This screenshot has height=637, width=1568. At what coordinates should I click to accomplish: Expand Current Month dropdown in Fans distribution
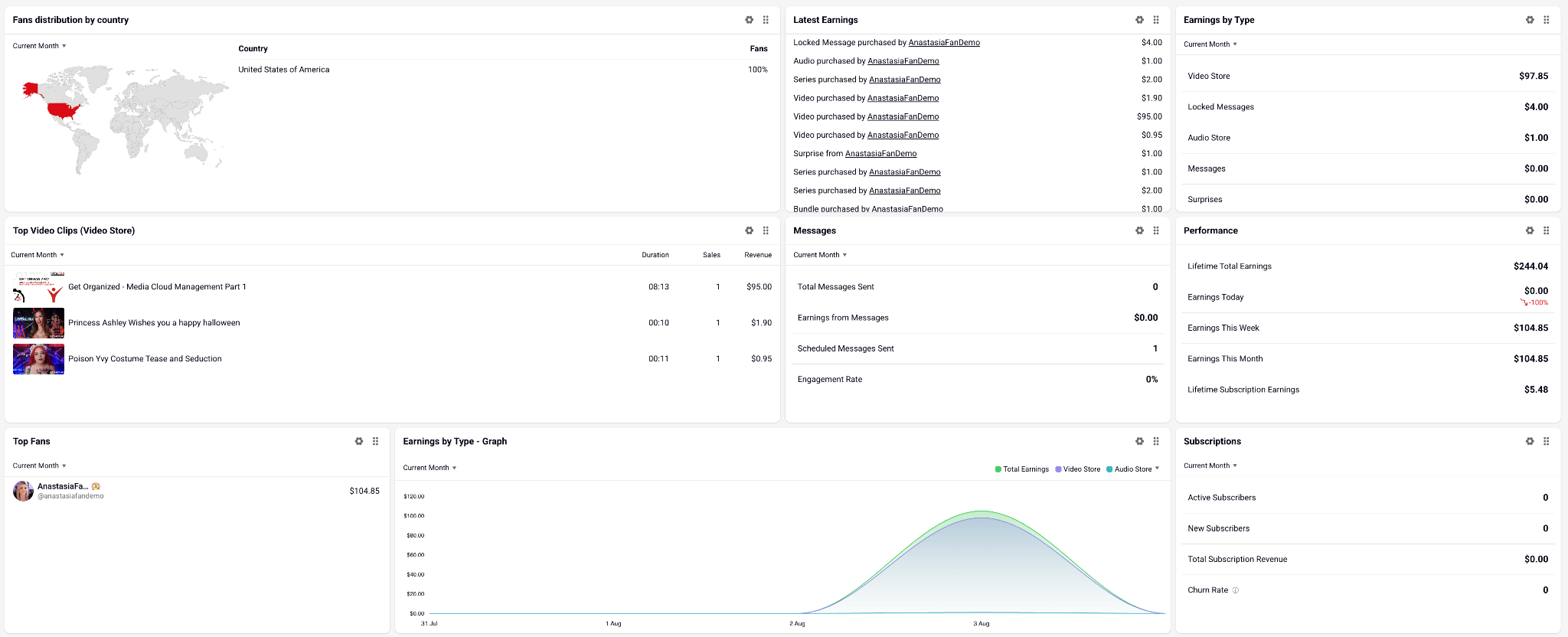click(39, 46)
